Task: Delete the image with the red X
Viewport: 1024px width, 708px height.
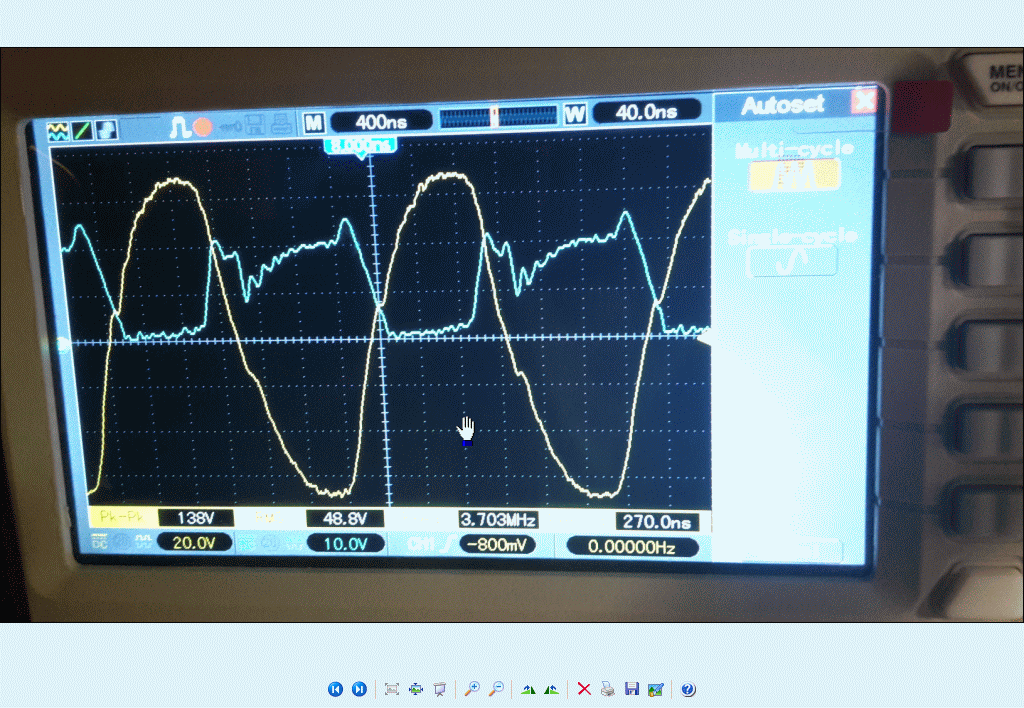Action: click(584, 689)
